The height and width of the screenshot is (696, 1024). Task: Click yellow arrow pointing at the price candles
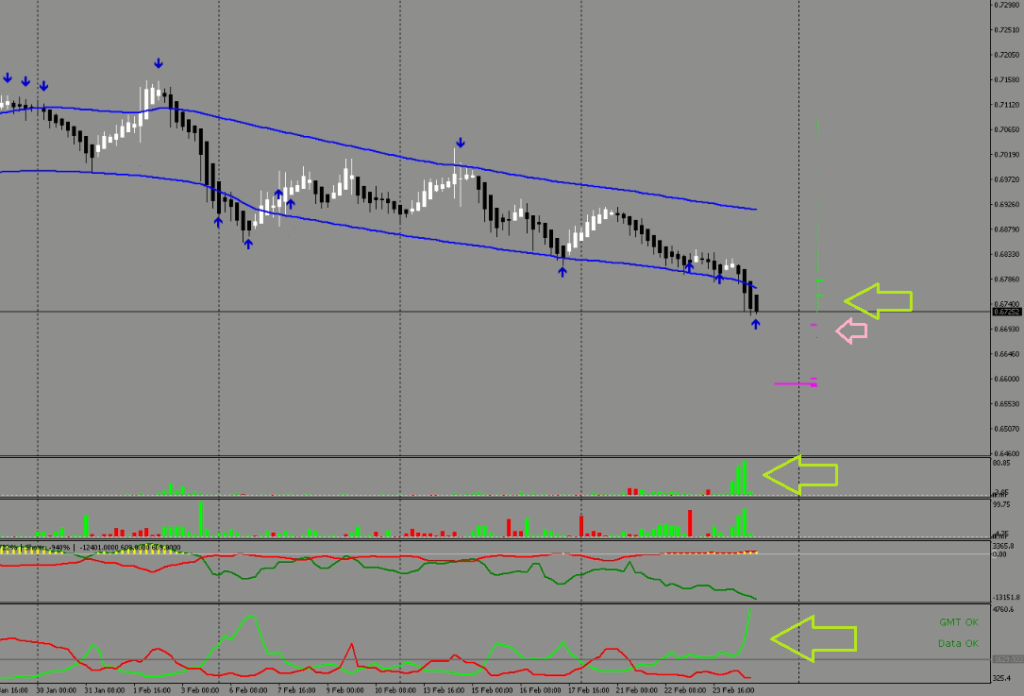pyautogui.click(x=878, y=300)
